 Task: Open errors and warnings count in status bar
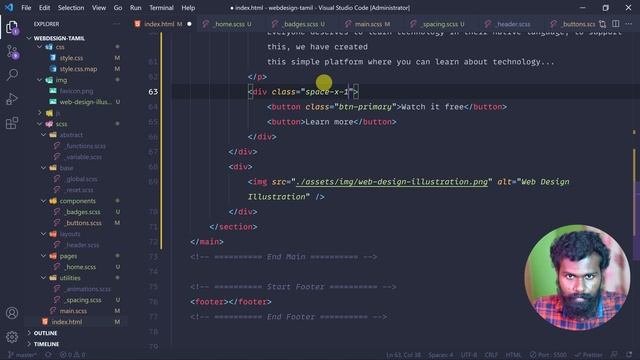click(73, 355)
